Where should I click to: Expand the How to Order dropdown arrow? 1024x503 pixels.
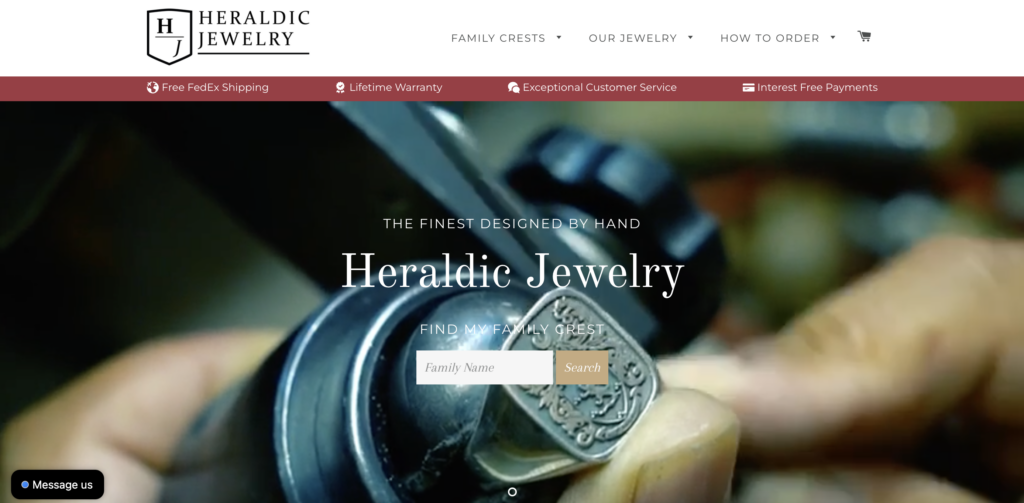click(x=833, y=37)
